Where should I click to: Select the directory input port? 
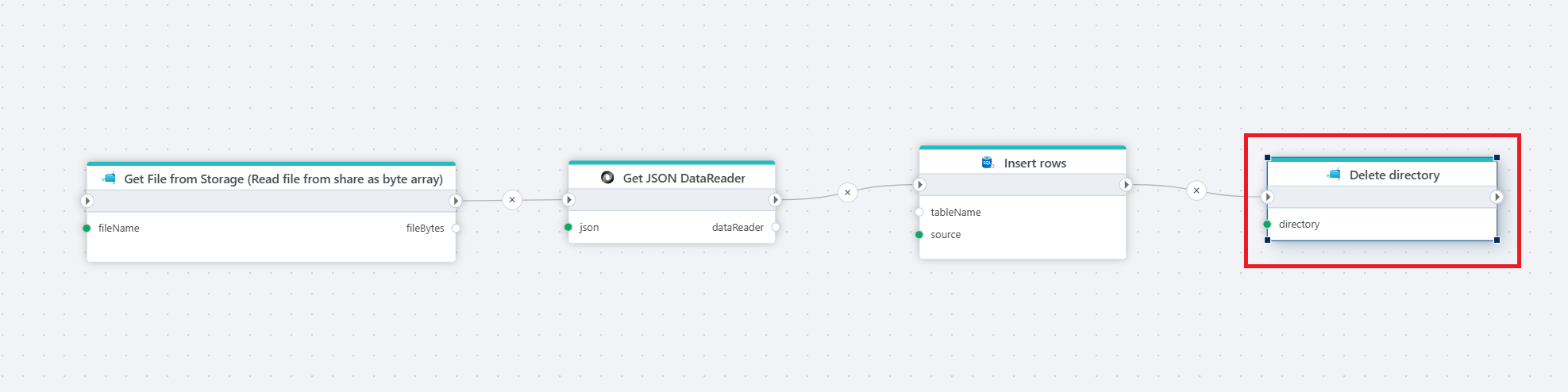click(1268, 225)
